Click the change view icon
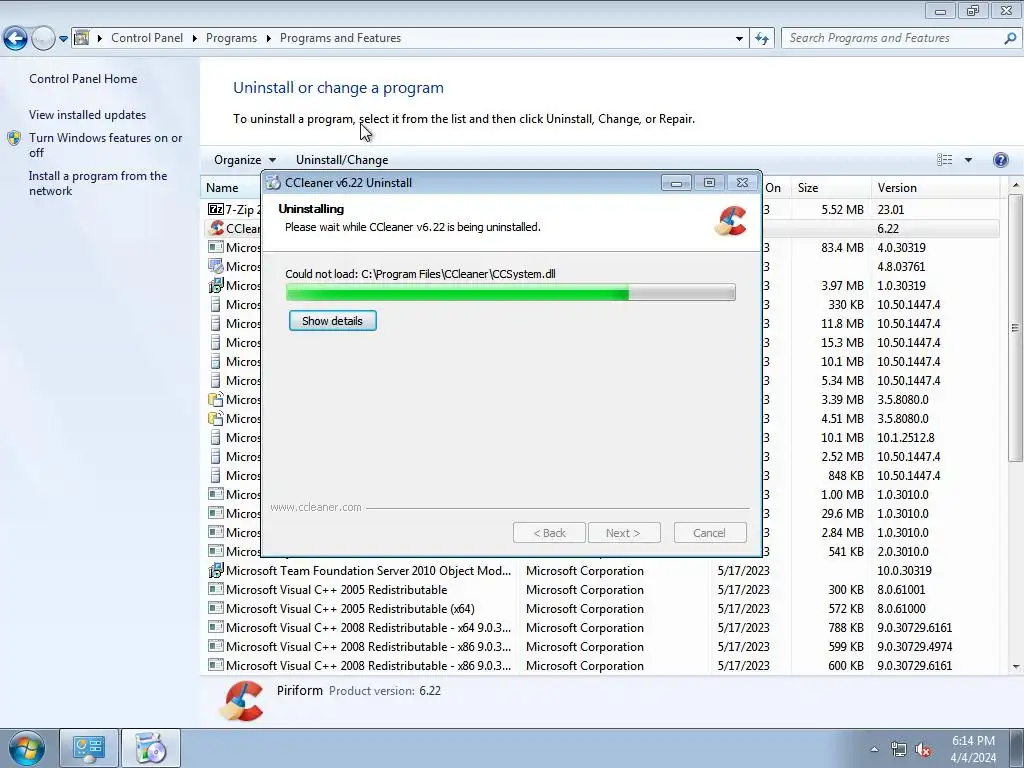Image resolution: width=1024 pixels, height=768 pixels. click(944, 160)
